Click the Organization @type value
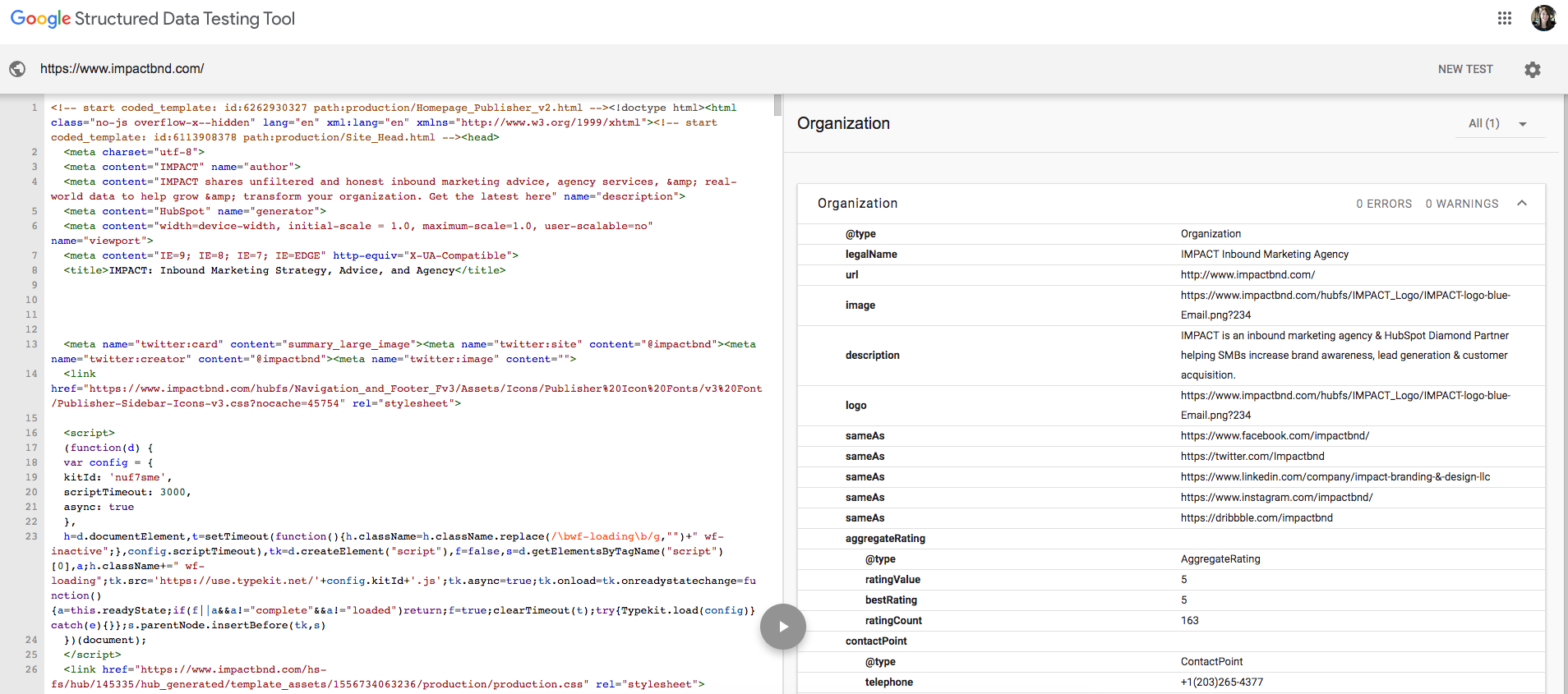 (1211, 234)
